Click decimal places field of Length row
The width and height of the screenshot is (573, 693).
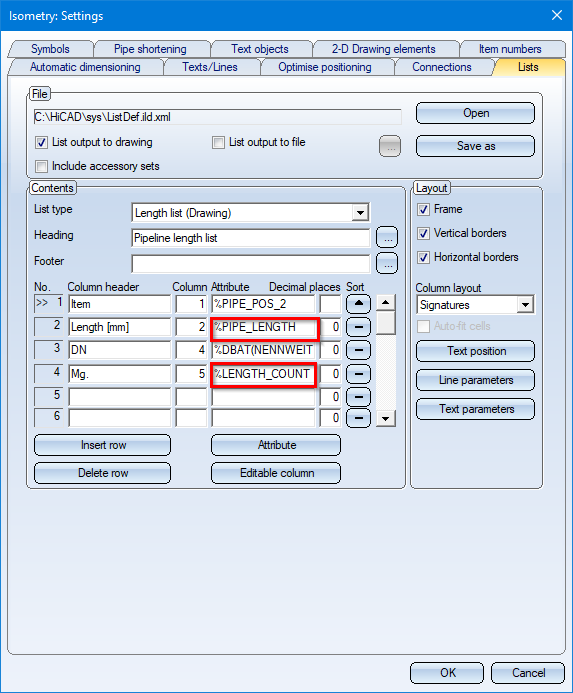click(330, 327)
